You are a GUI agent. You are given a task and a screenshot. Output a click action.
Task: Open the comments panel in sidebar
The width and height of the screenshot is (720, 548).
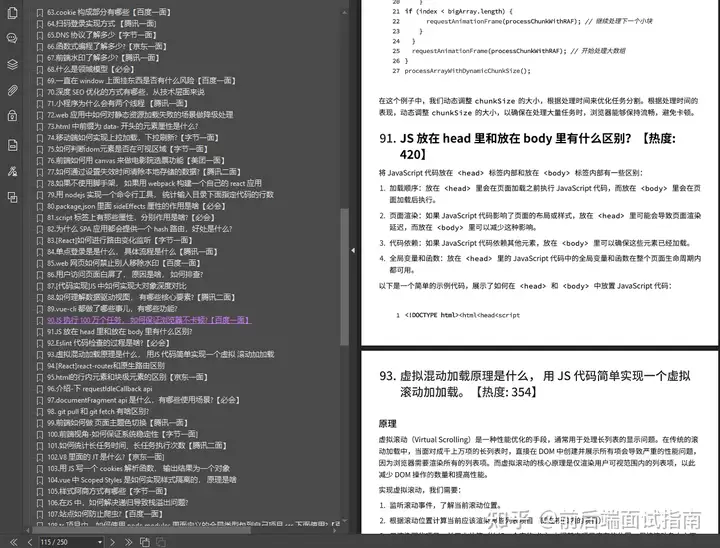coord(12,37)
